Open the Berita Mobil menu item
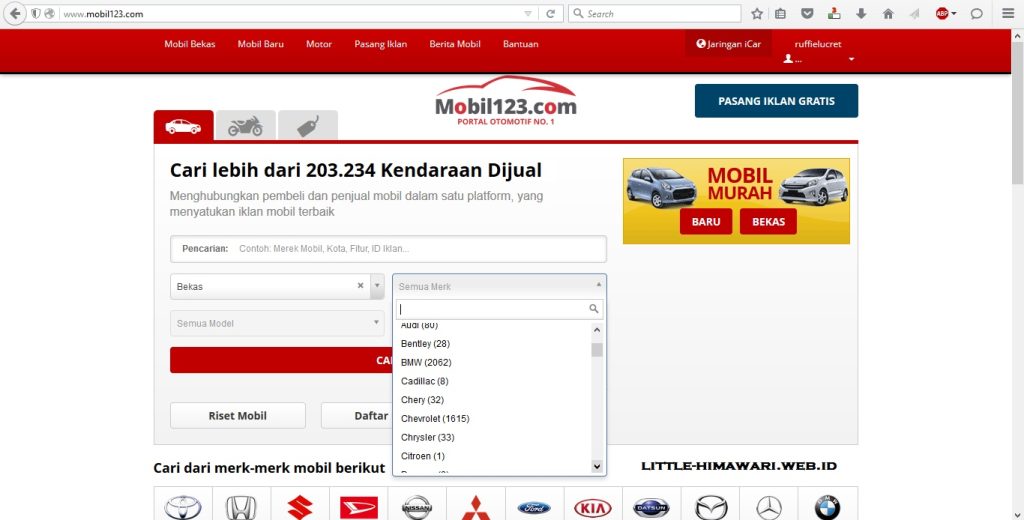This screenshot has height=520, width=1024. tap(455, 44)
